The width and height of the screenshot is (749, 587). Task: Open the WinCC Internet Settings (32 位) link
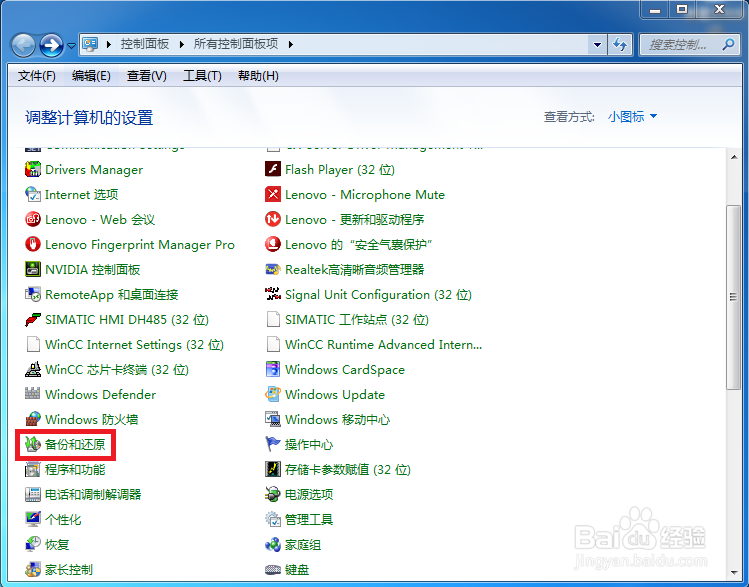(134, 344)
